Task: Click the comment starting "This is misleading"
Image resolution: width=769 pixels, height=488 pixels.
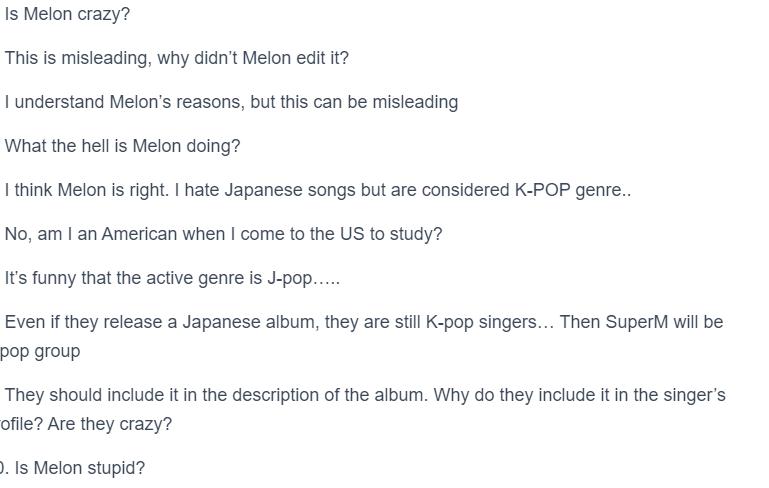Action: pos(176,58)
